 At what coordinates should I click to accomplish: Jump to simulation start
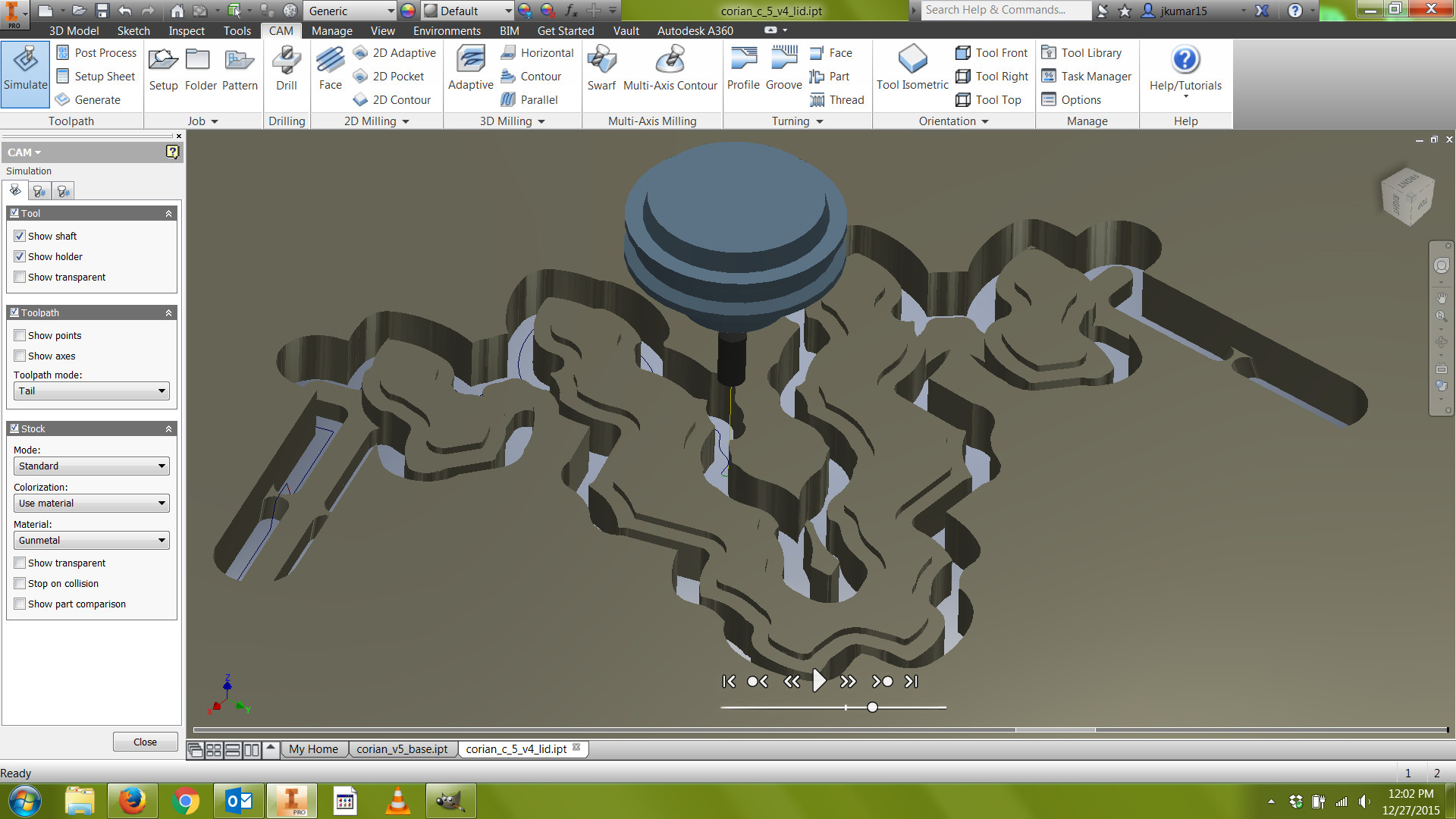click(x=729, y=681)
